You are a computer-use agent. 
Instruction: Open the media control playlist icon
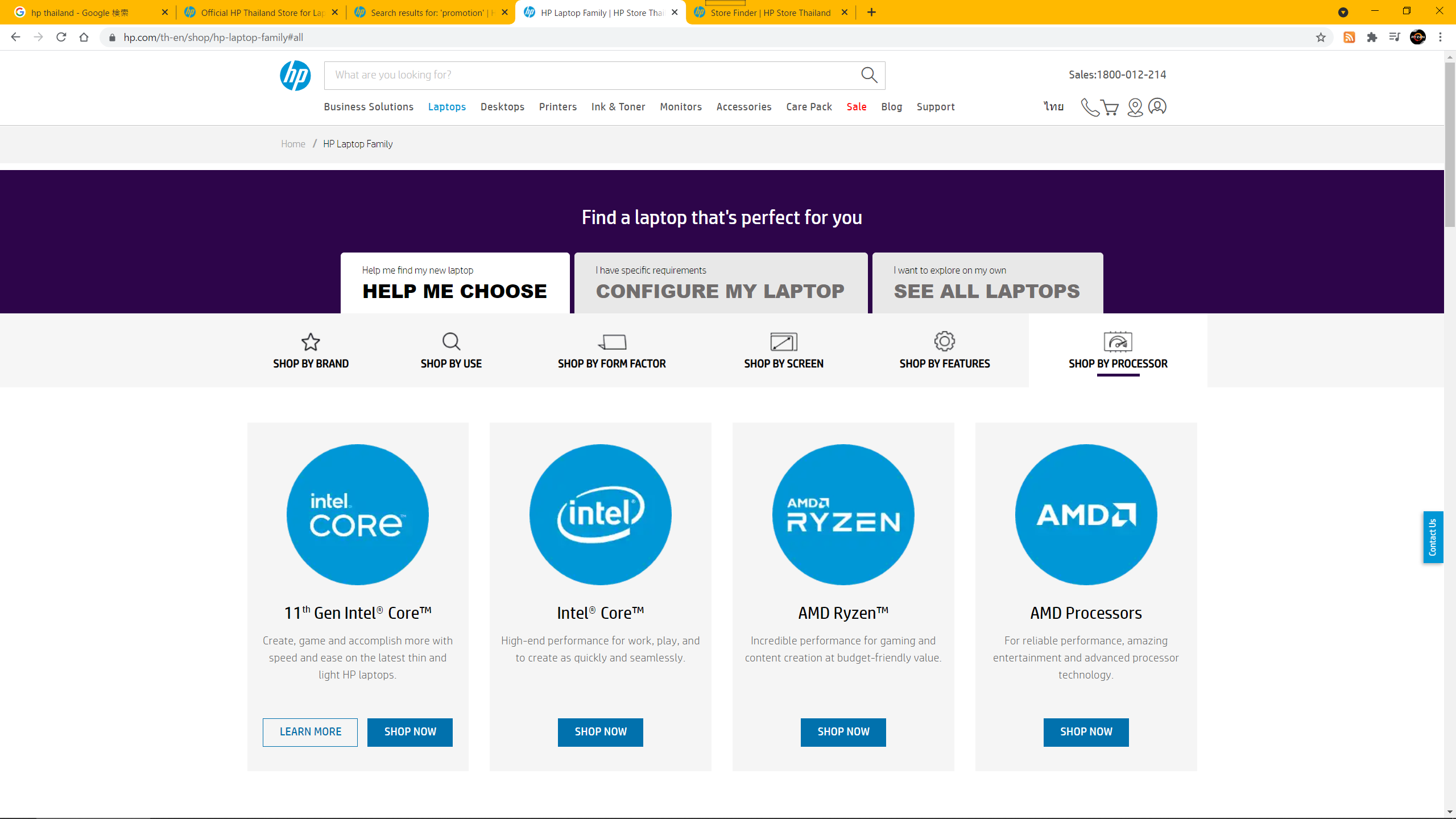(1395, 37)
